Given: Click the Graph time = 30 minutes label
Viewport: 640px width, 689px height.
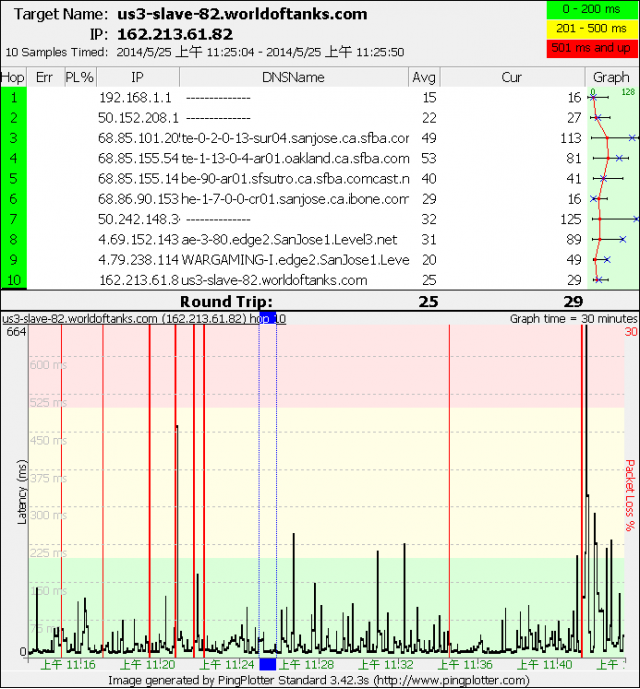Looking at the screenshot, I should pos(574,319).
